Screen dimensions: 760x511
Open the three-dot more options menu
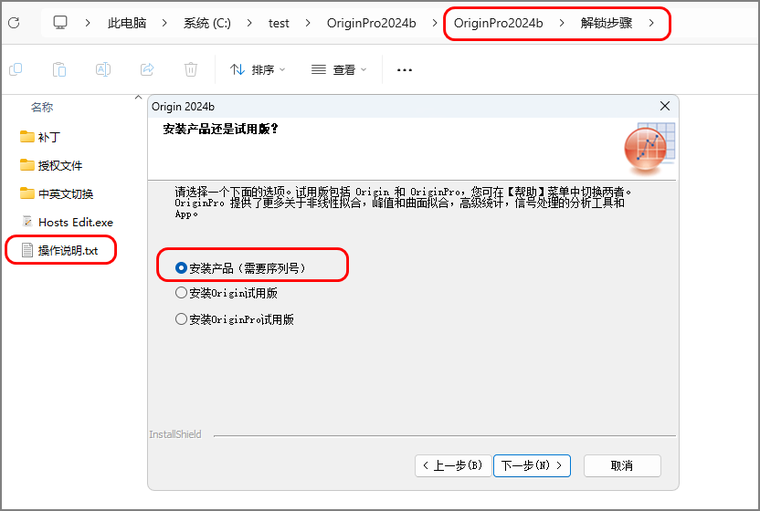(404, 70)
